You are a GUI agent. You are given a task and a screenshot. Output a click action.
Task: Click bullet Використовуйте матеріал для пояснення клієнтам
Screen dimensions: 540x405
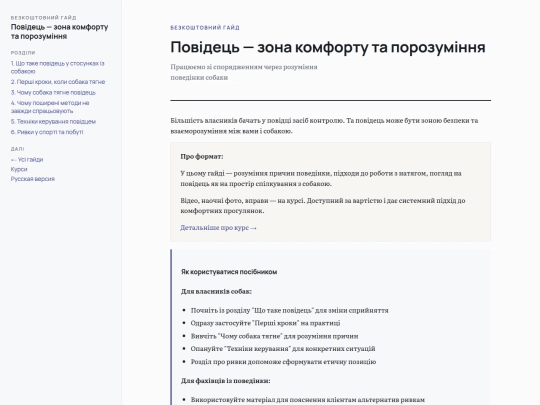coord(308,400)
